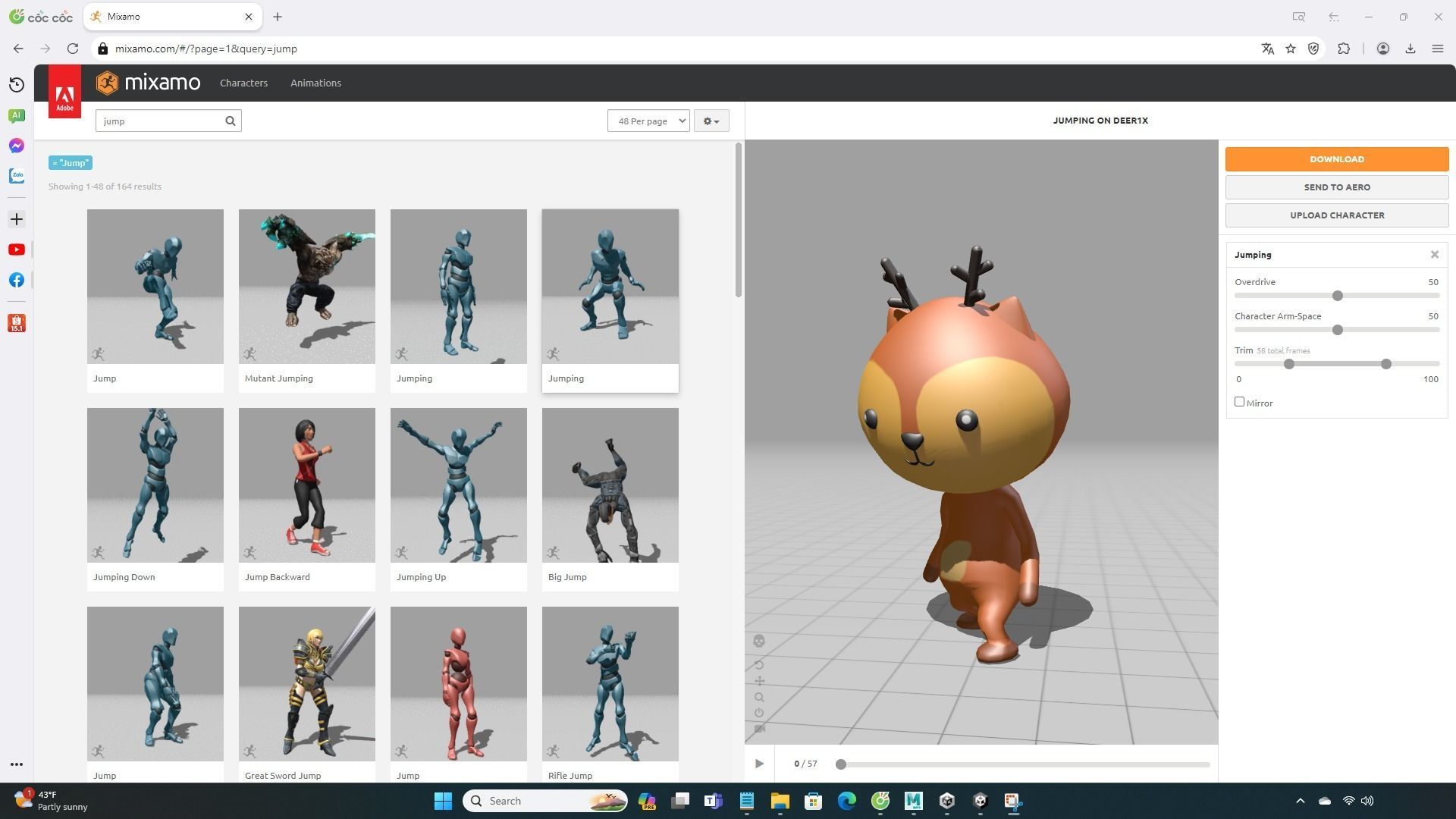Click SEND TO AERO button
1456x819 pixels.
pyautogui.click(x=1336, y=187)
